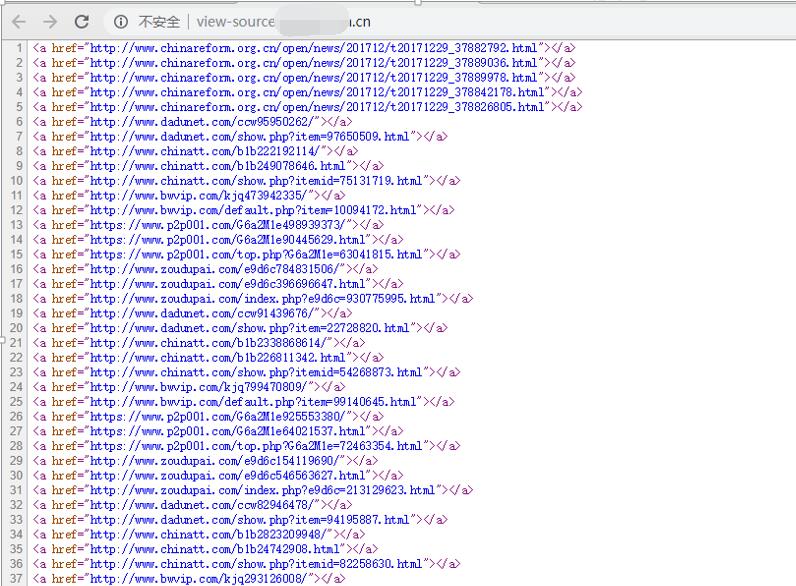
Task: Click source line number 28
Action: (x=17, y=446)
